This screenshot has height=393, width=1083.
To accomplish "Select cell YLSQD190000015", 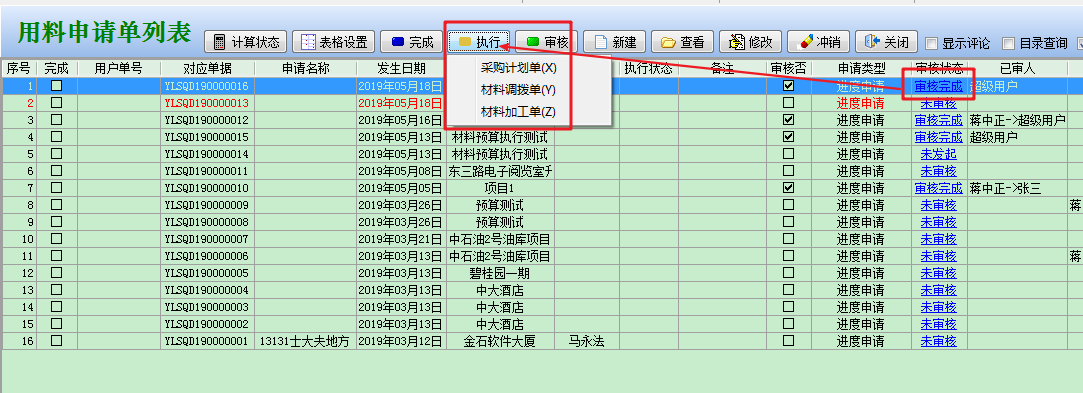I will tap(207, 137).
